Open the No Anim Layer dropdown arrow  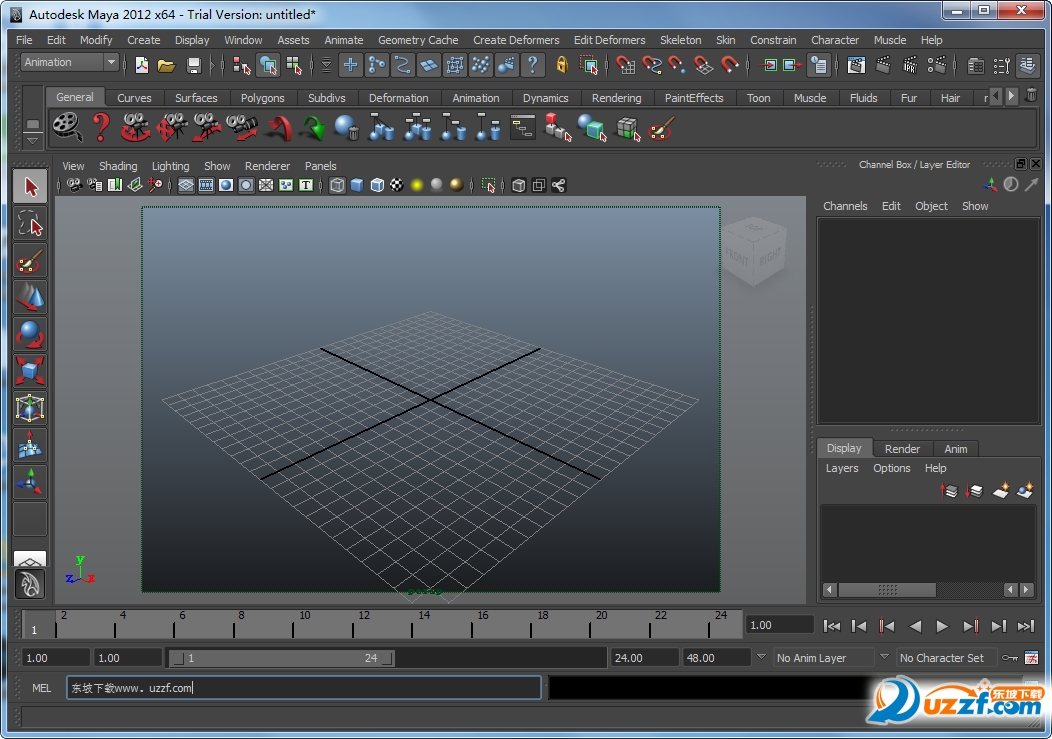(761, 656)
